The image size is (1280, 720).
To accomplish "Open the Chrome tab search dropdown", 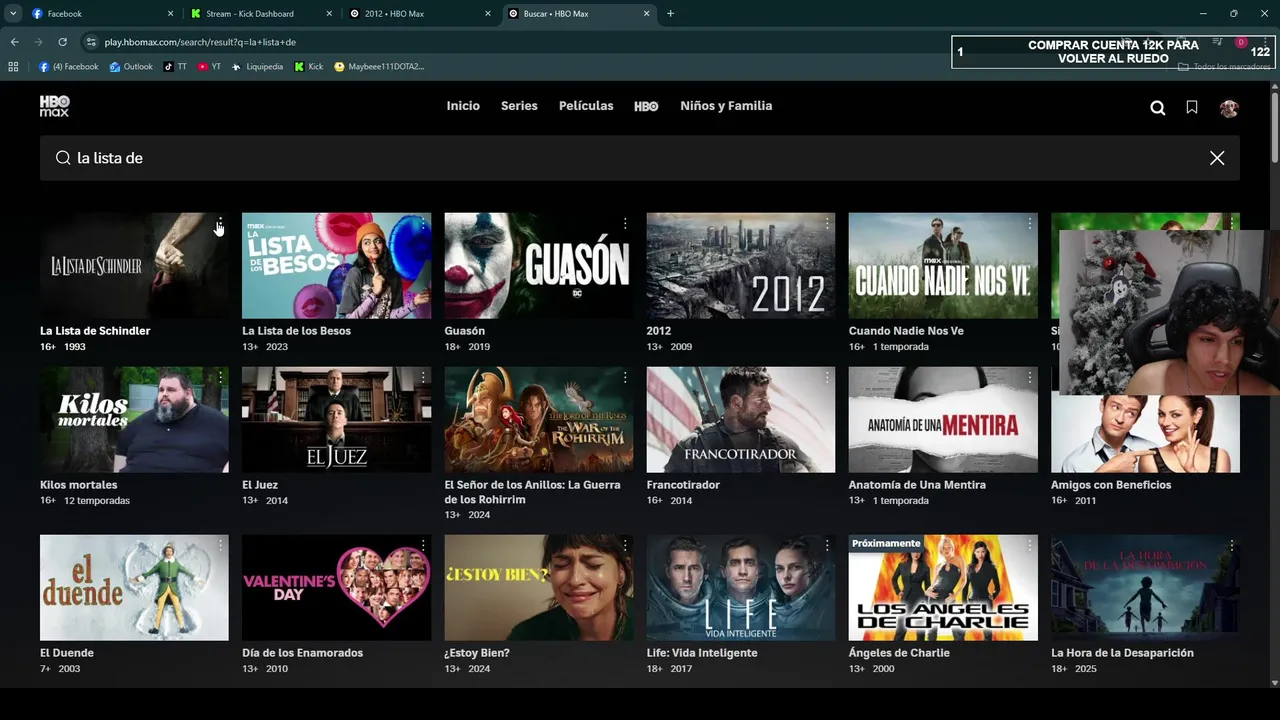I will (13, 14).
